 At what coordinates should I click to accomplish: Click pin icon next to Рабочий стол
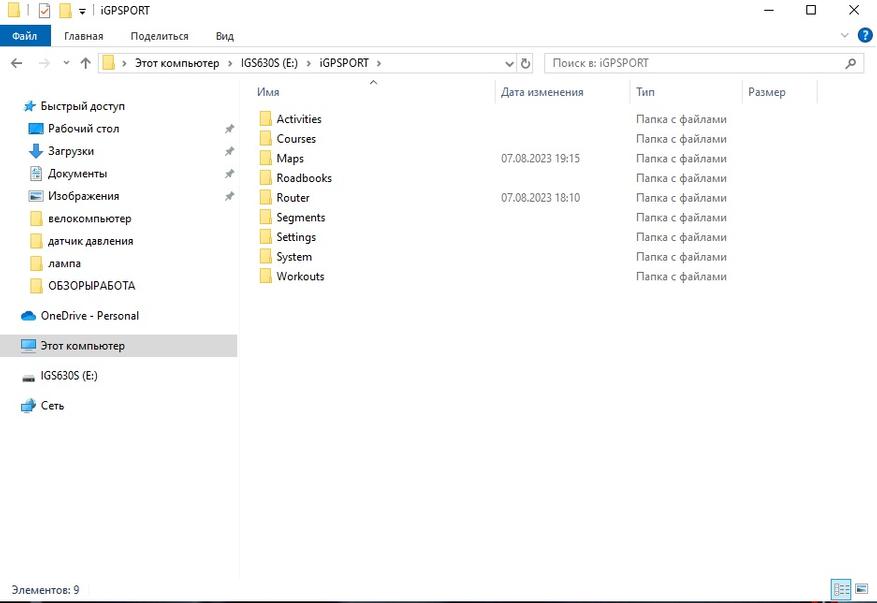click(229, 129)
